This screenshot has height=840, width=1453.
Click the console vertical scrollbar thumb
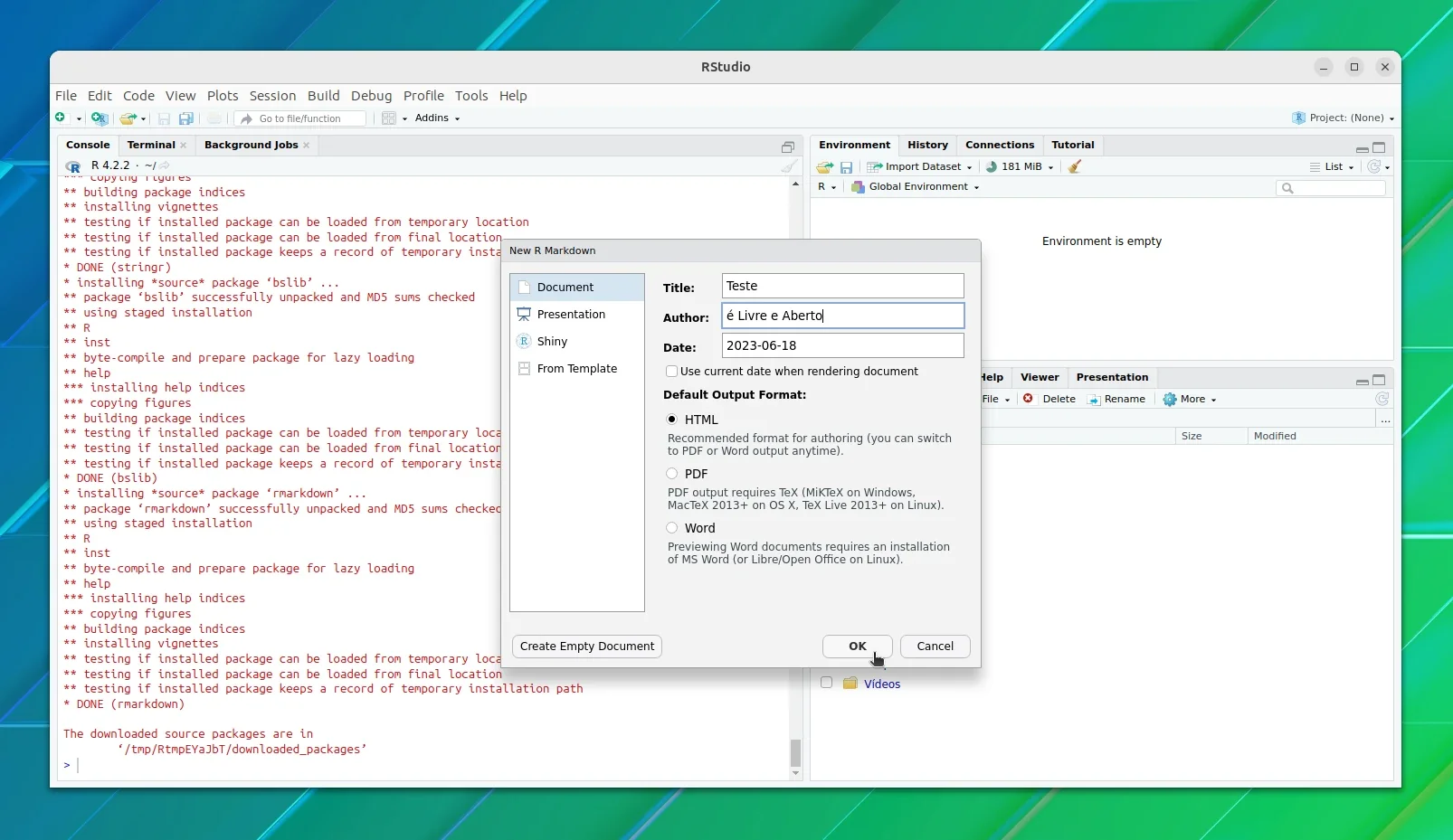click(x=796, y=752)
